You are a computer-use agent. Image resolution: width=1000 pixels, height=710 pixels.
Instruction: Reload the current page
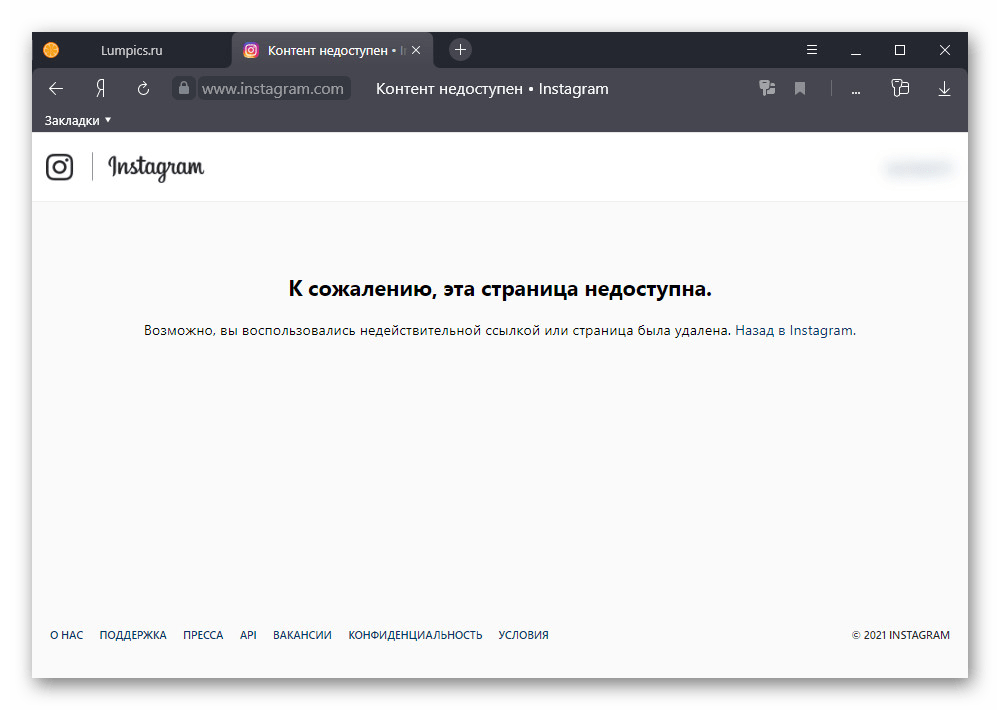pos(143,88)
